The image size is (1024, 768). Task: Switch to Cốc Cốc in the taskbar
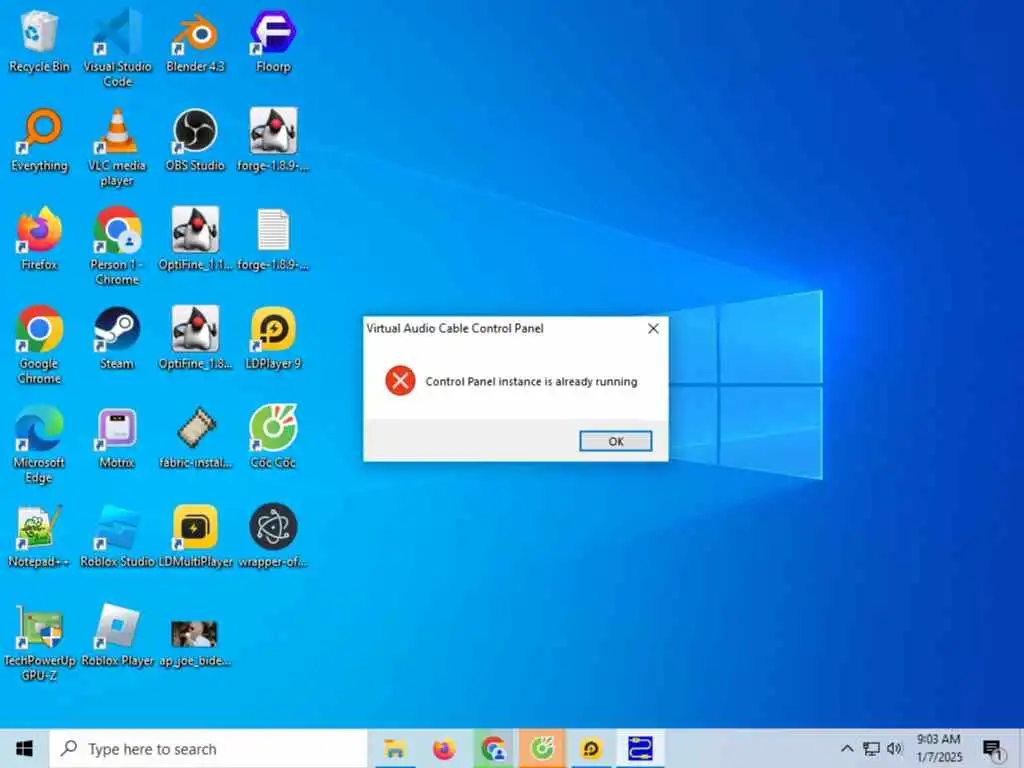click(x=542, y=748)
